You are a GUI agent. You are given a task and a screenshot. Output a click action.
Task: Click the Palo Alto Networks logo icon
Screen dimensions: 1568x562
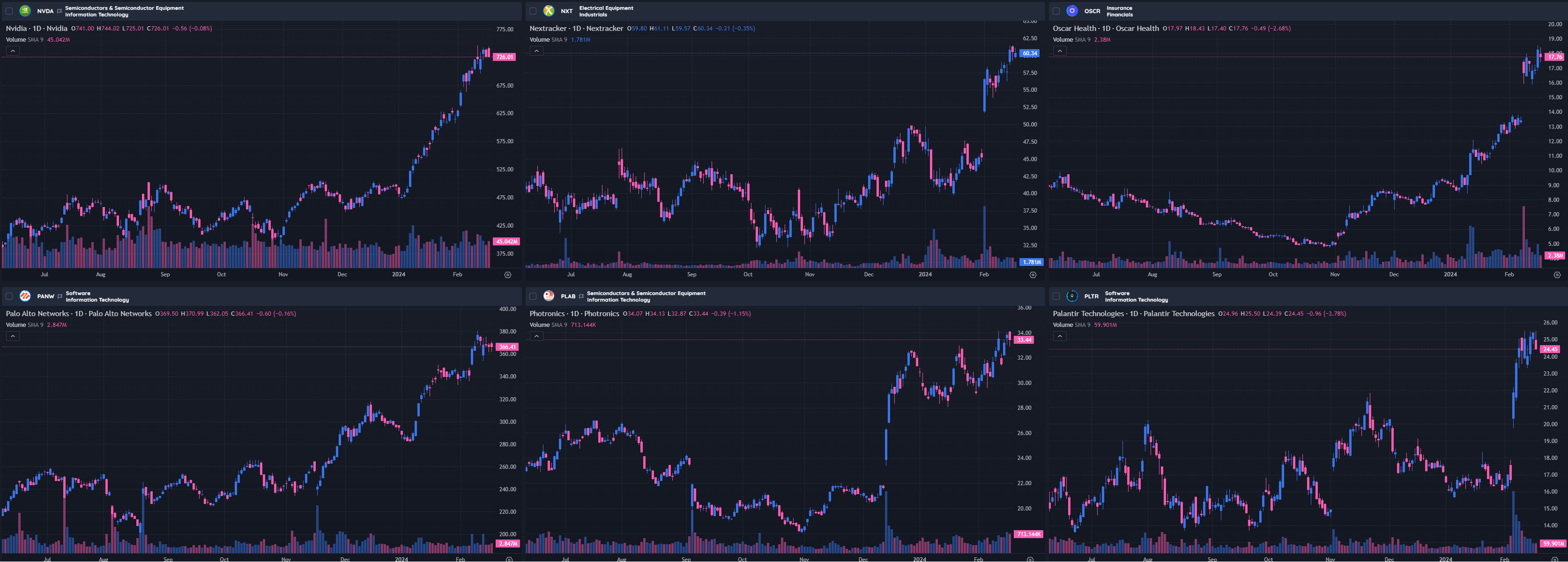[25, 296]
